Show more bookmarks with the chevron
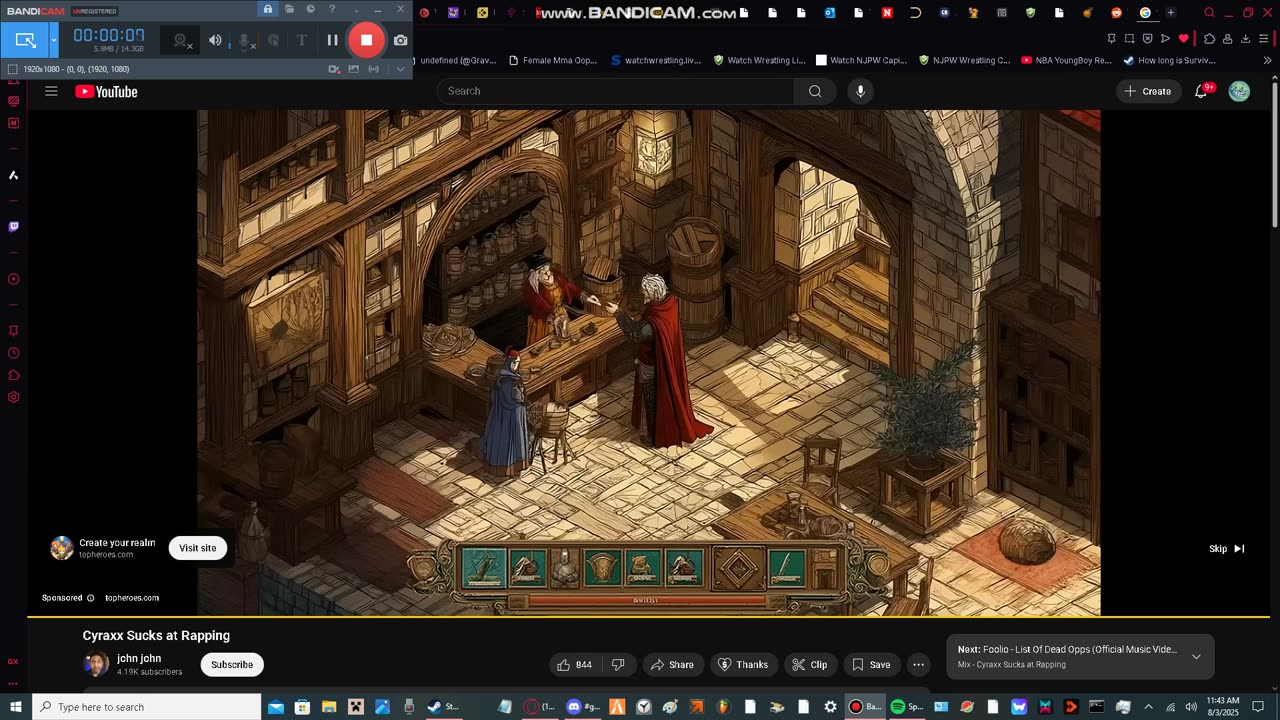Screen dimensions: 1280x720 (x=1268, y=60)
